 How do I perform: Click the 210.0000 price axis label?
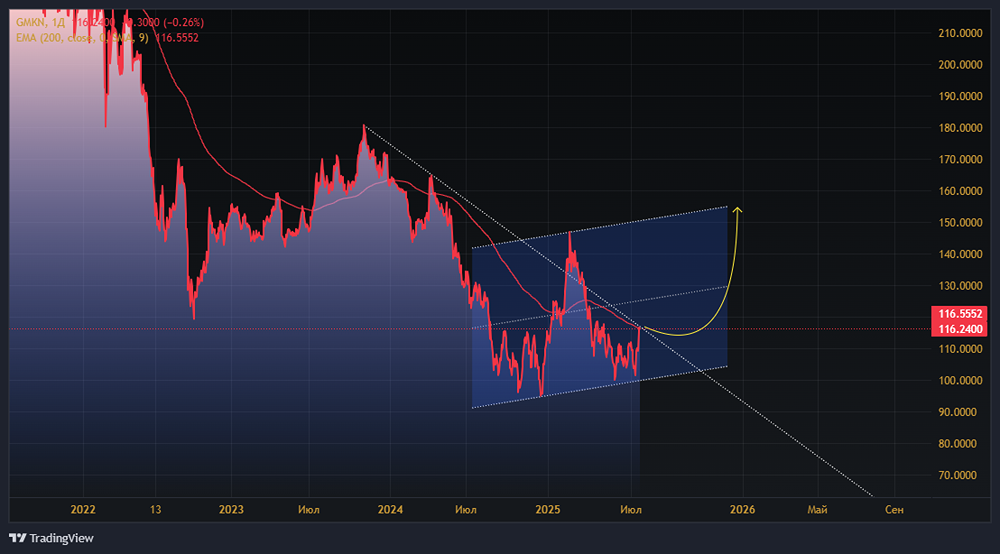(x=960, y=33)
